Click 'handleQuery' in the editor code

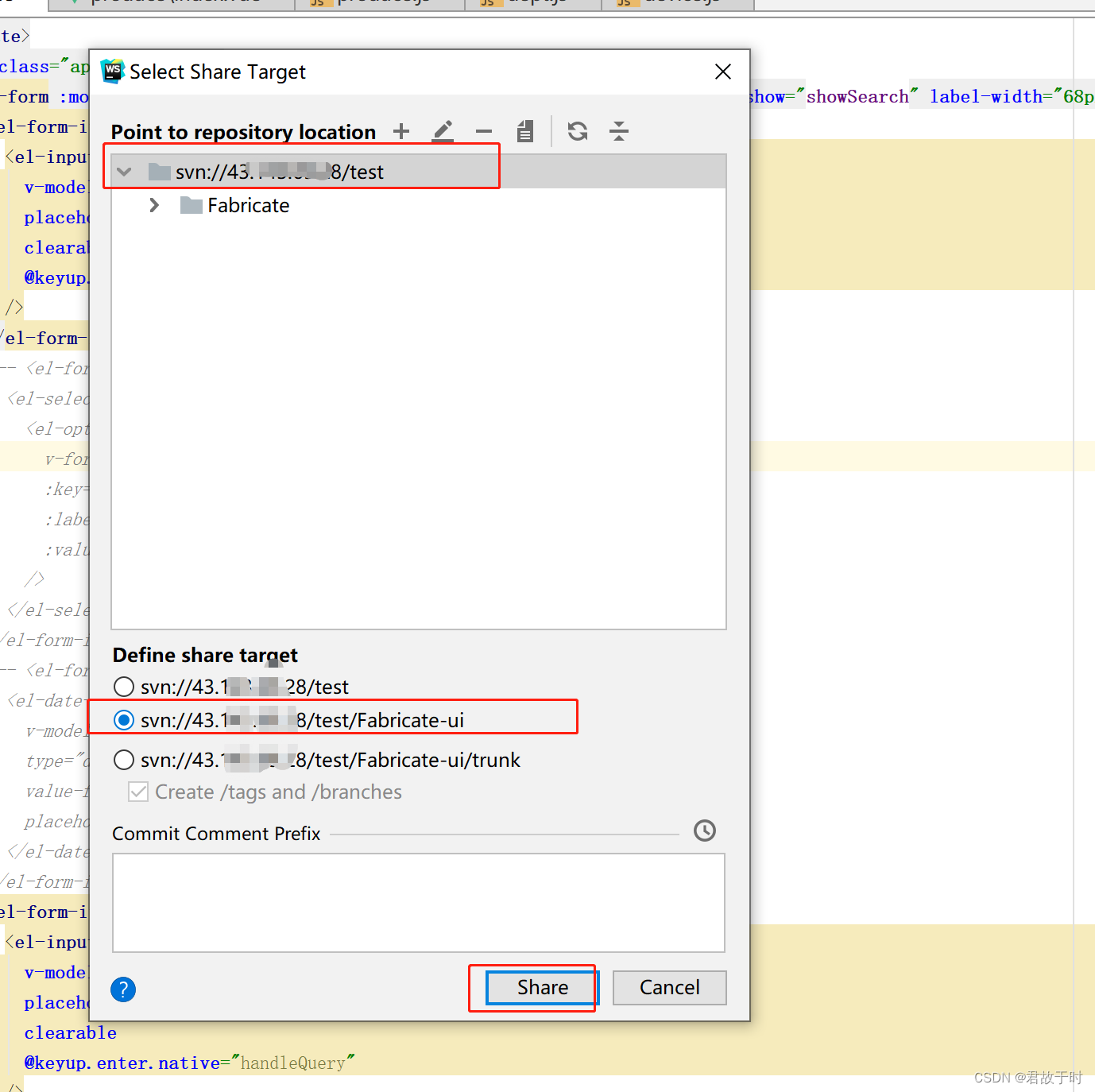point(292,1063)
